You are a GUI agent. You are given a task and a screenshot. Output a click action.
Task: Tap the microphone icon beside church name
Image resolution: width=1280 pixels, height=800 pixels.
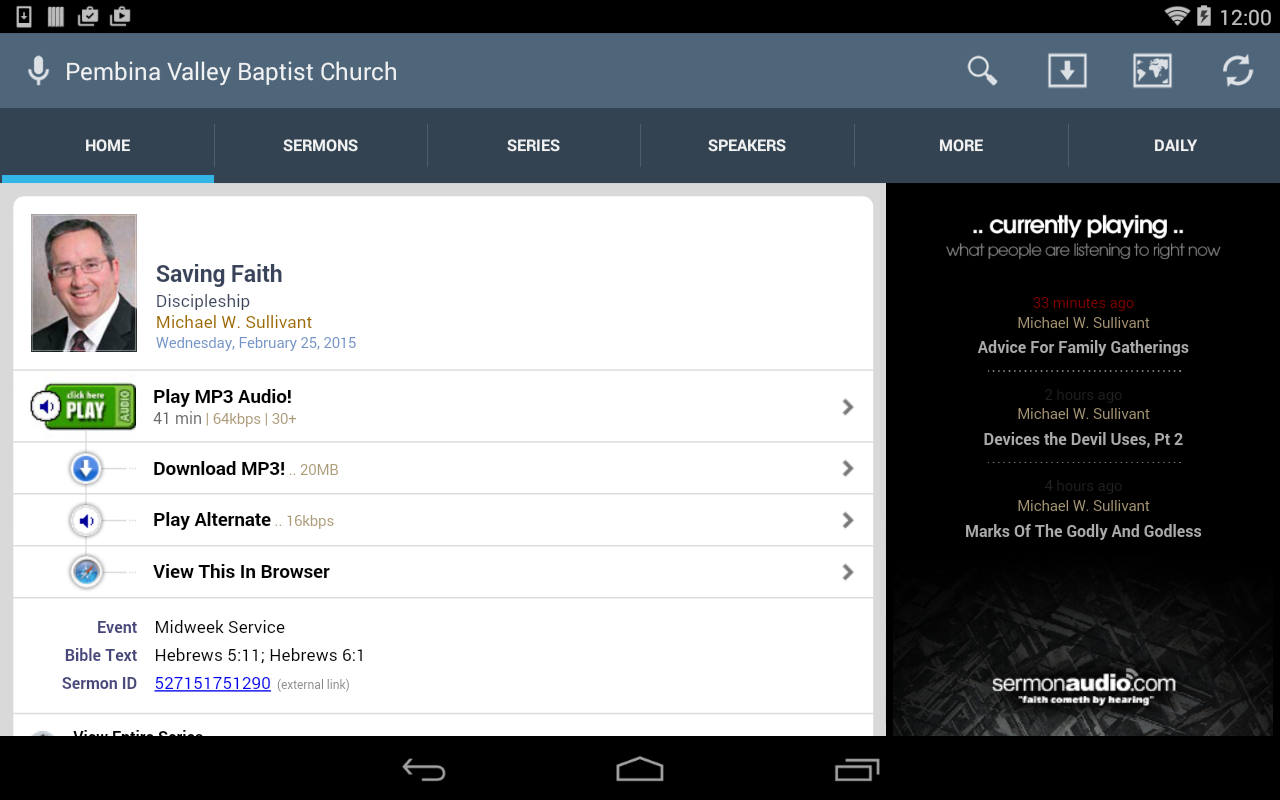38,71
